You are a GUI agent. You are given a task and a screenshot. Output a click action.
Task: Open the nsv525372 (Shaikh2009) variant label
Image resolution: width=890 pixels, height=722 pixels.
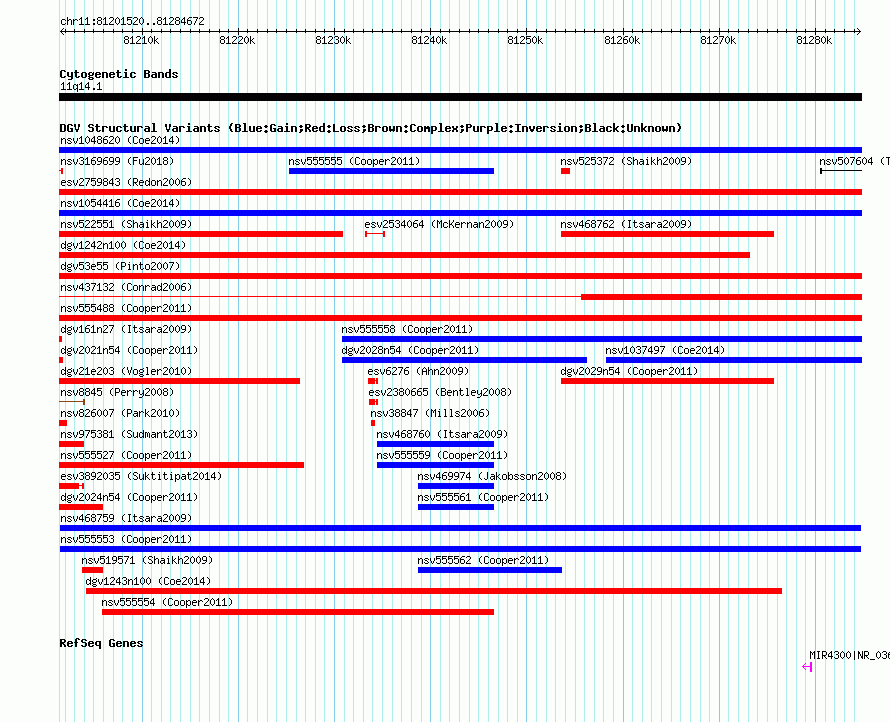click(626, 161)
